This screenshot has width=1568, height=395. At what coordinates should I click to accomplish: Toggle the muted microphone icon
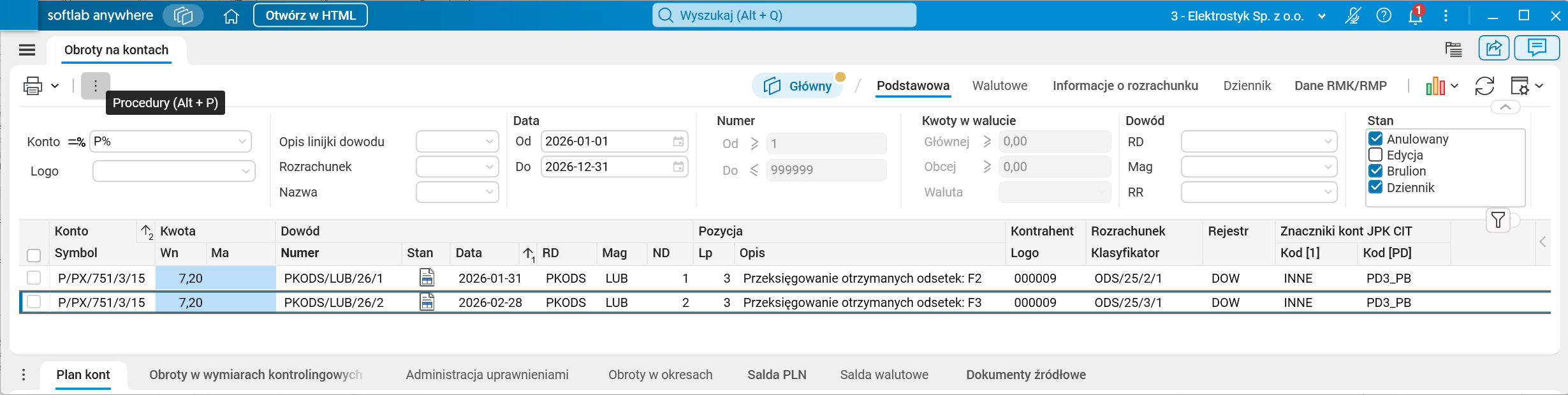point(1353,15)
